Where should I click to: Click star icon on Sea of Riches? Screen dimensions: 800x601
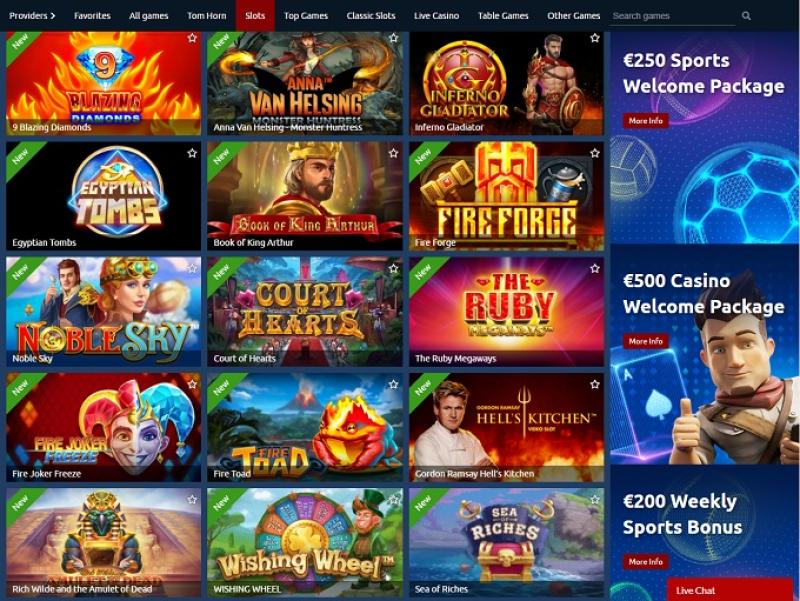[594, 499]
